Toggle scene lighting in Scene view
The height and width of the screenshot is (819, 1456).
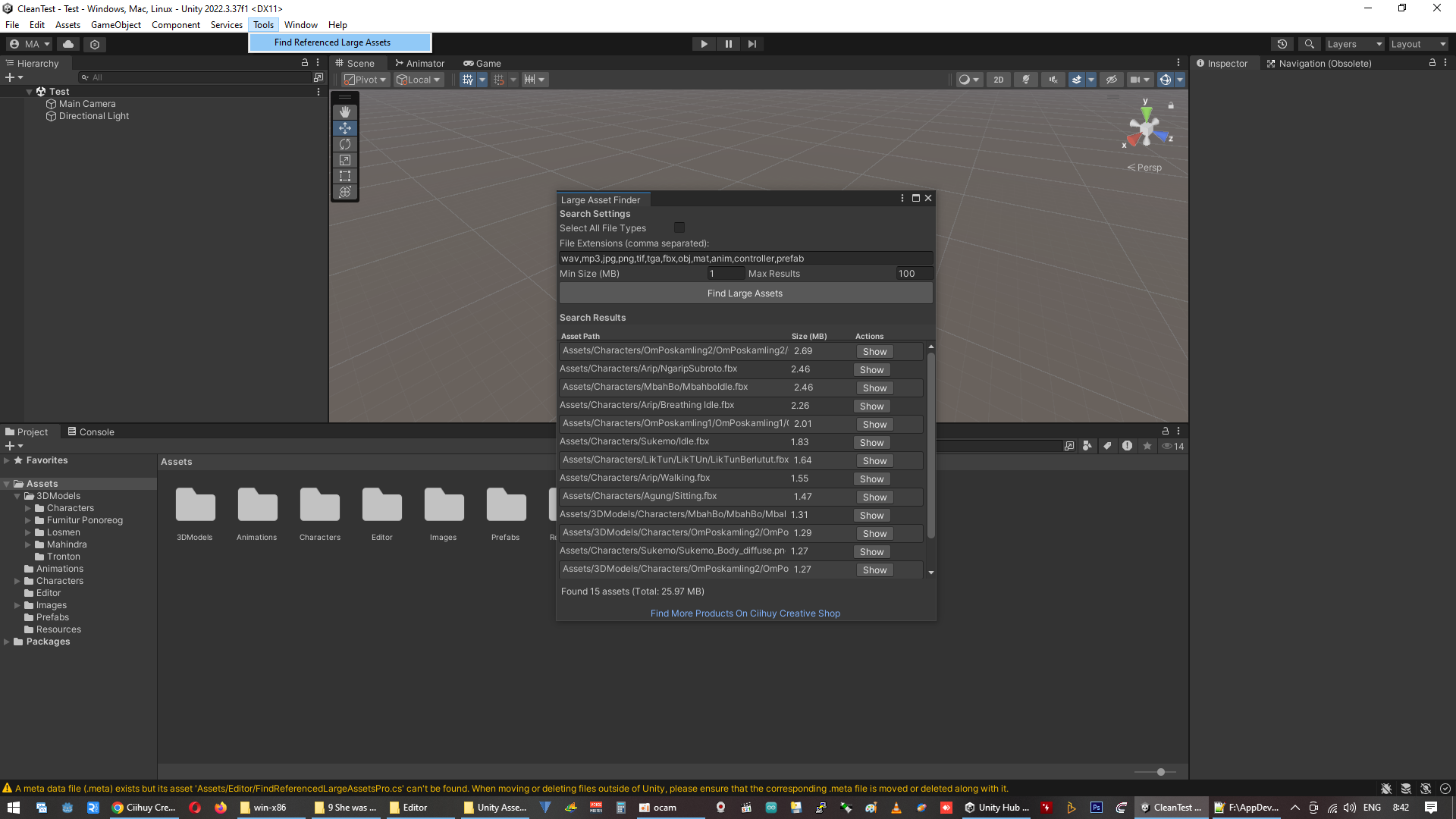click(1026, 80)
